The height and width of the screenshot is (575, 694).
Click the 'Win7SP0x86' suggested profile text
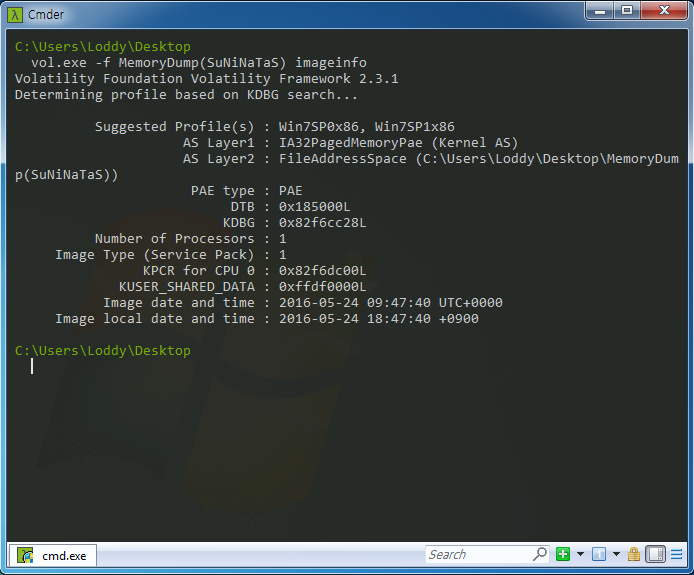pos(319,127)
